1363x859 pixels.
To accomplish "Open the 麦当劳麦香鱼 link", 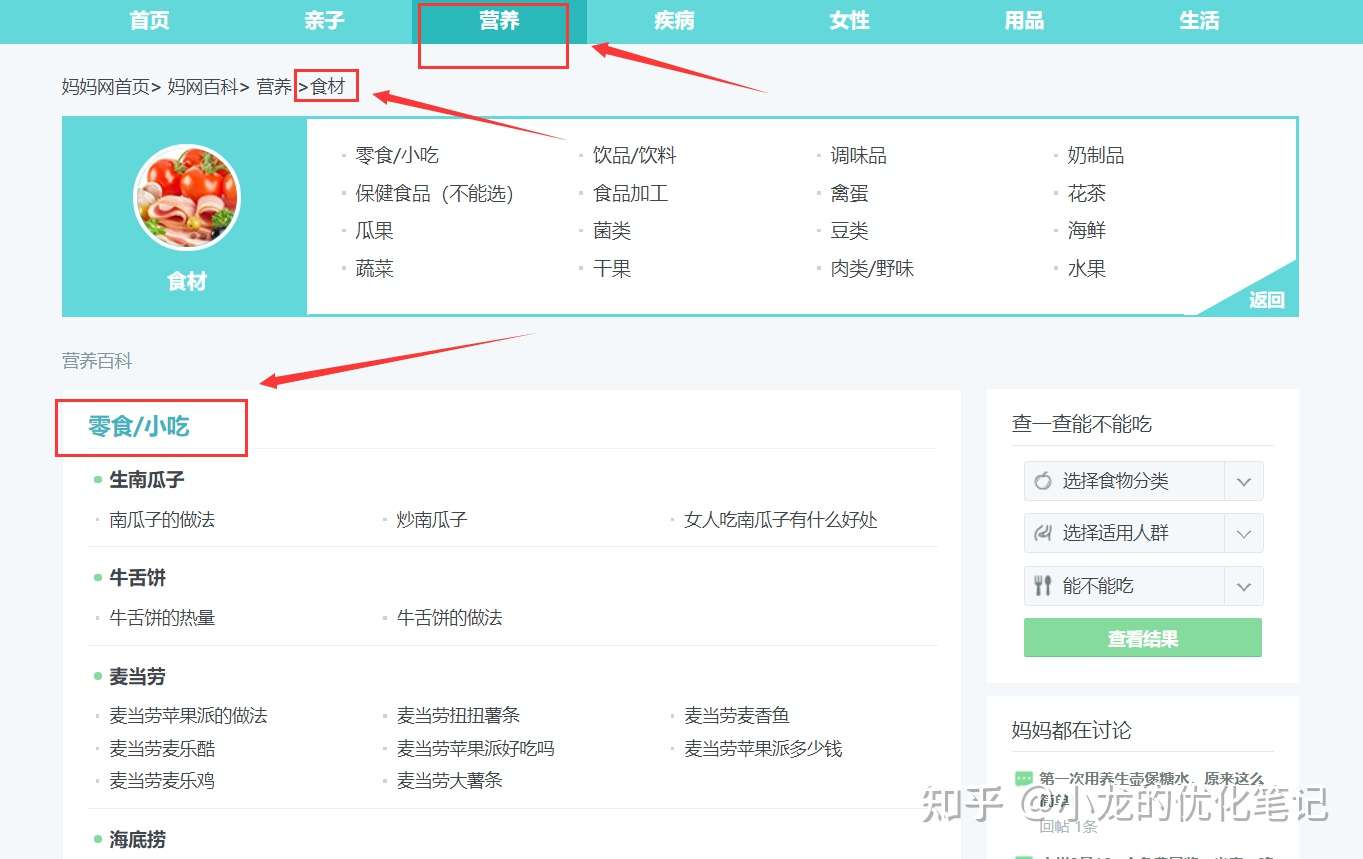I will [737, 716].
